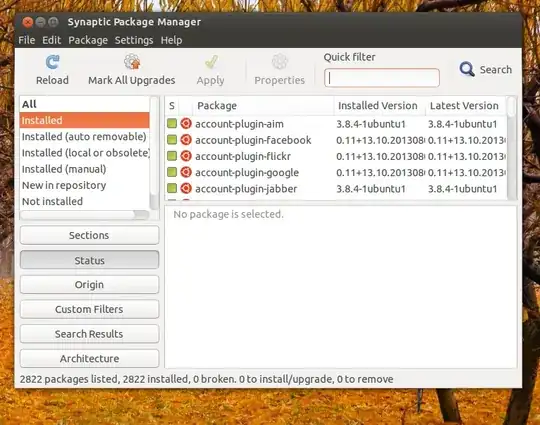Viewport: 540px width, 425px height.
Task: Focus the Quick filter text field
Action: 382,78
